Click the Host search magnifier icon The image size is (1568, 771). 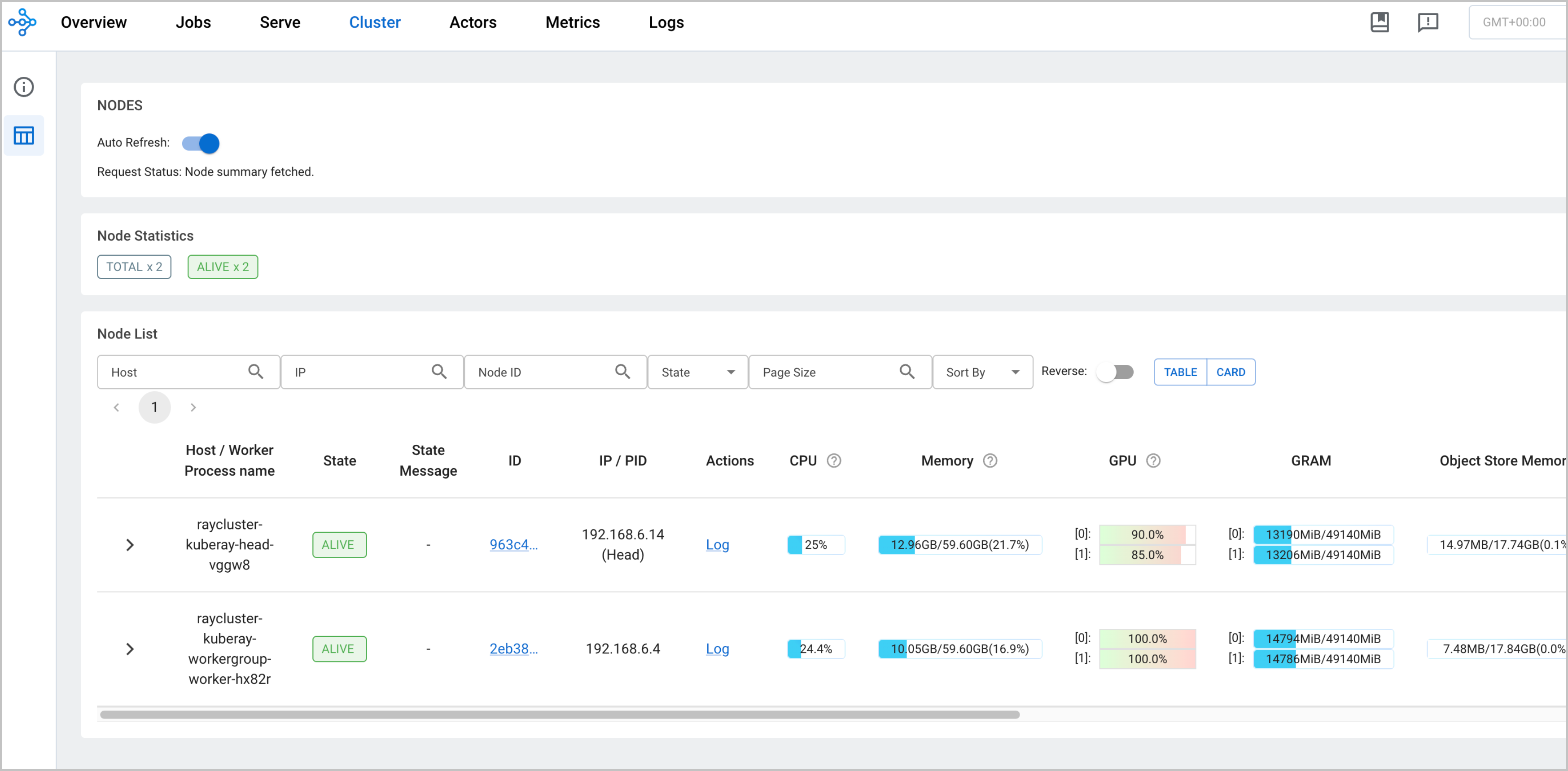pyautogui.click(x=256, y=371)
